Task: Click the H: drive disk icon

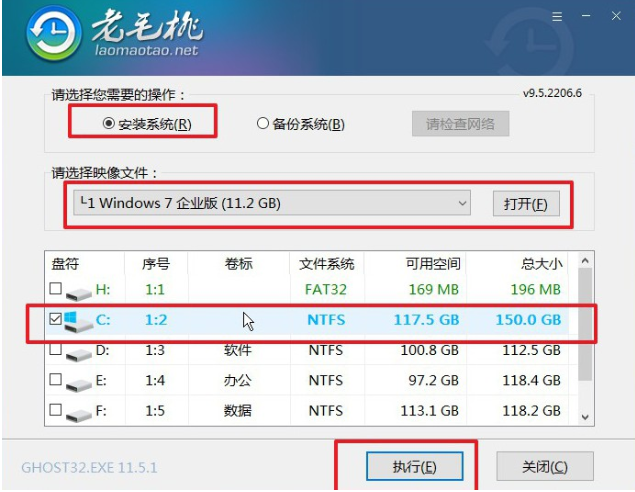Action: click(79, 293)
